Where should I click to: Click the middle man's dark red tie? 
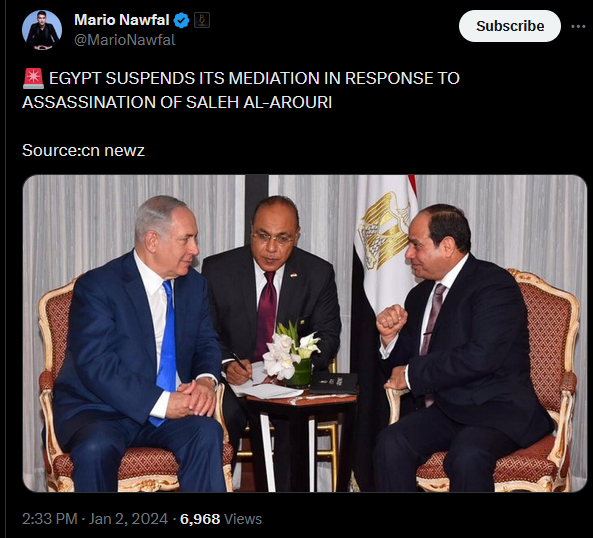point(265,314)
